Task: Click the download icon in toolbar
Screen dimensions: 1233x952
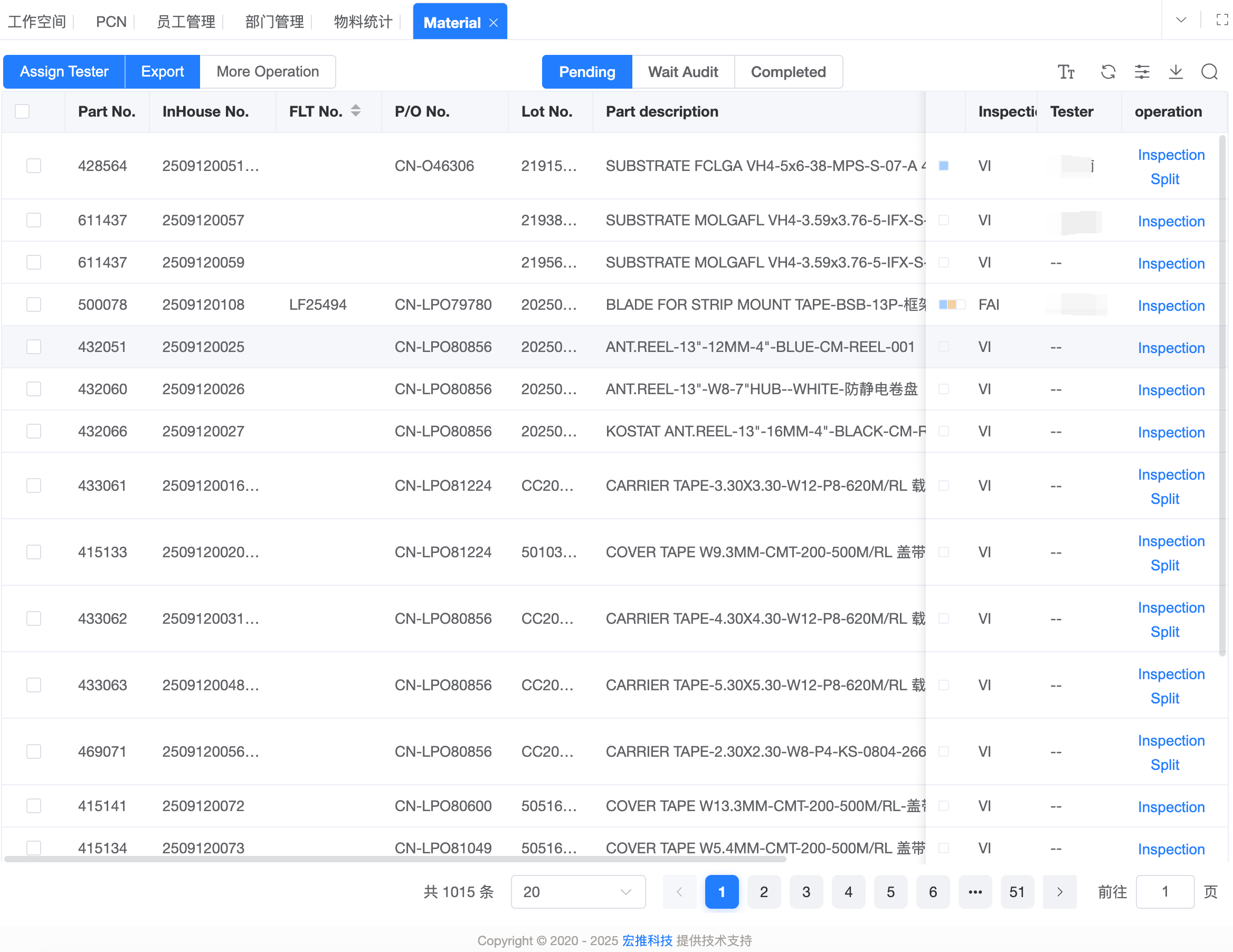Action: click(1175, 72)
